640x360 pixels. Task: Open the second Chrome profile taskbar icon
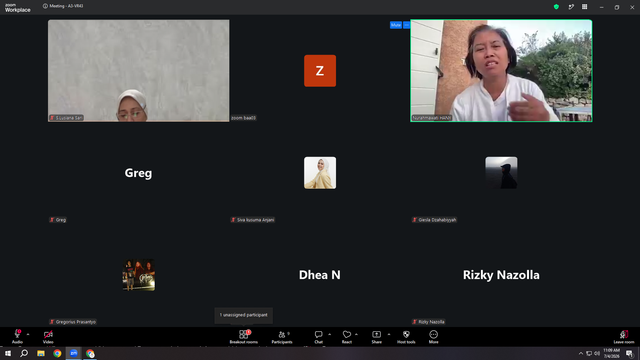tap(90, 353)
